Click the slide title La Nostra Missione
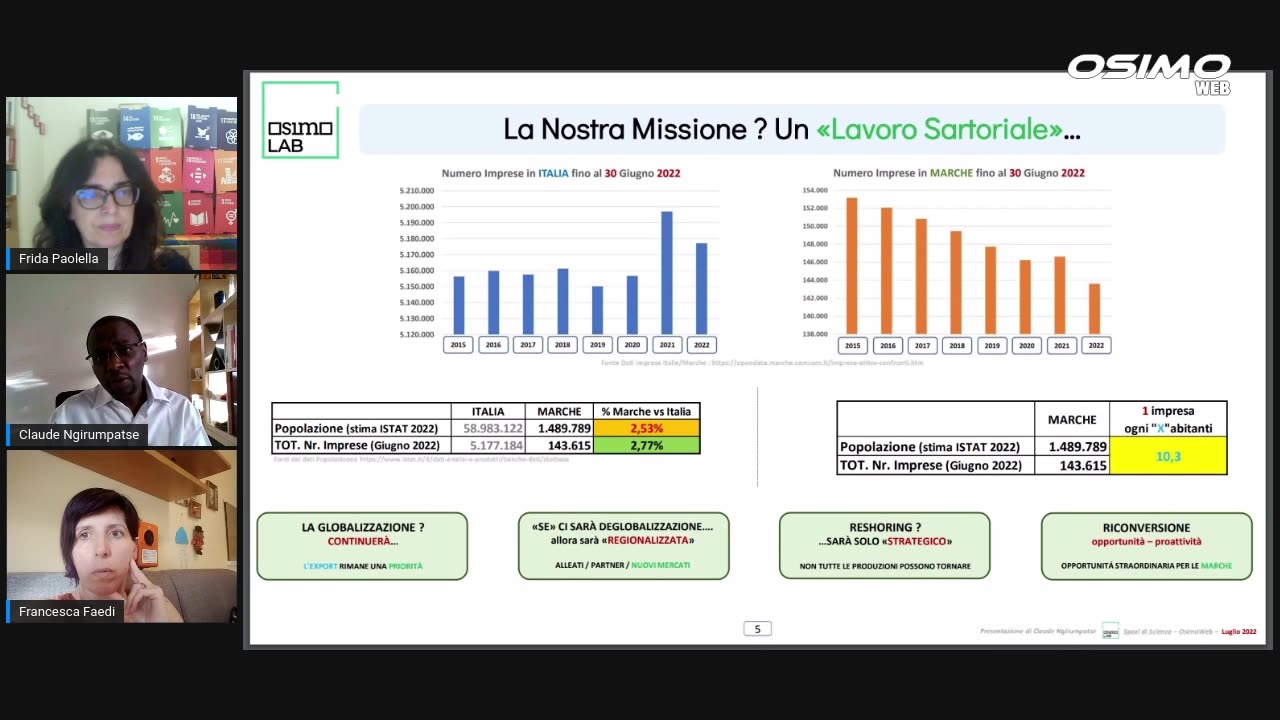The height and width of the screenshot is (720, 1280). click(x=792, y=129)
